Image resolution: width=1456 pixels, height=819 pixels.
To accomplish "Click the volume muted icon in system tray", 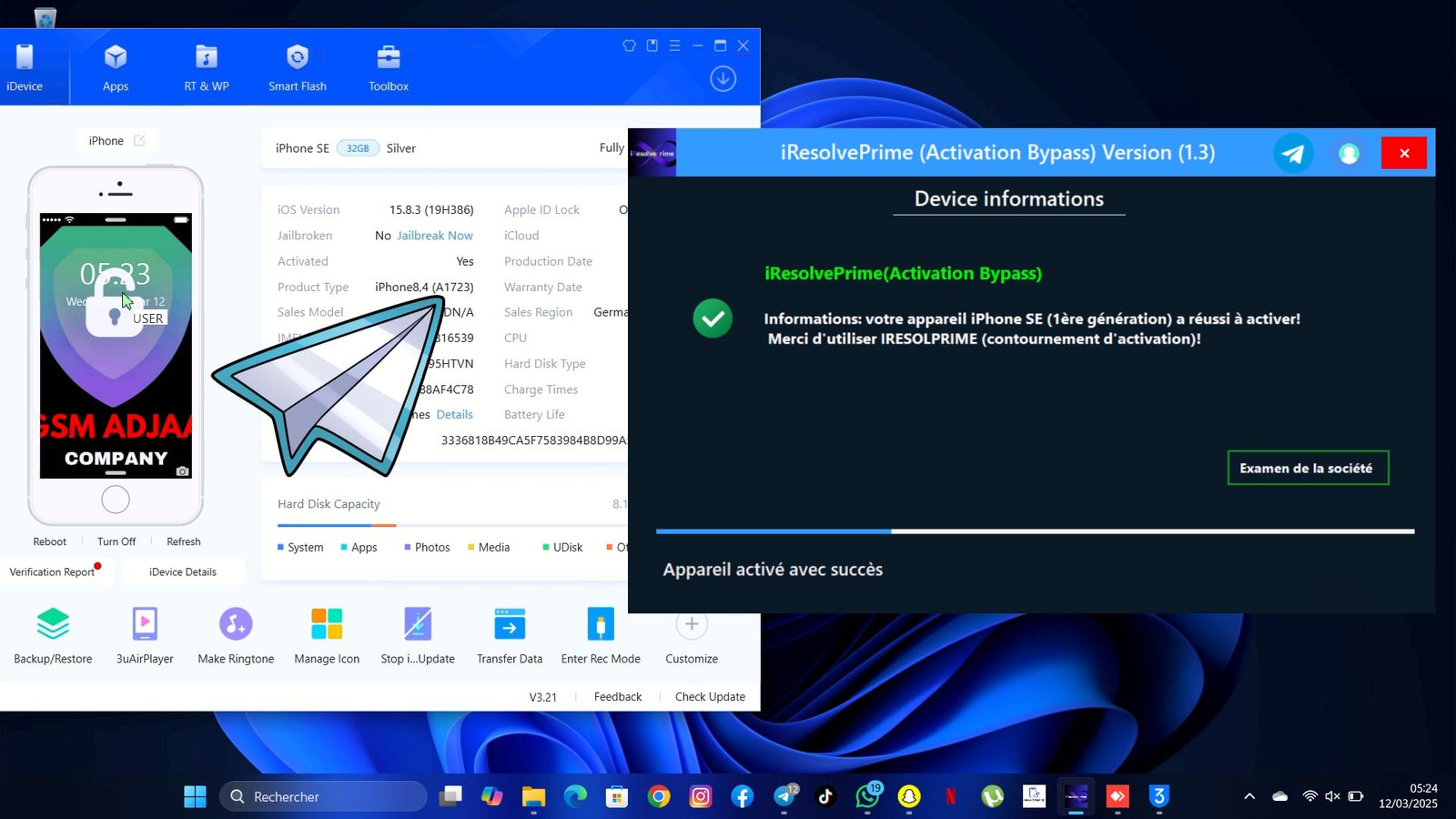I will [1332, 796].
